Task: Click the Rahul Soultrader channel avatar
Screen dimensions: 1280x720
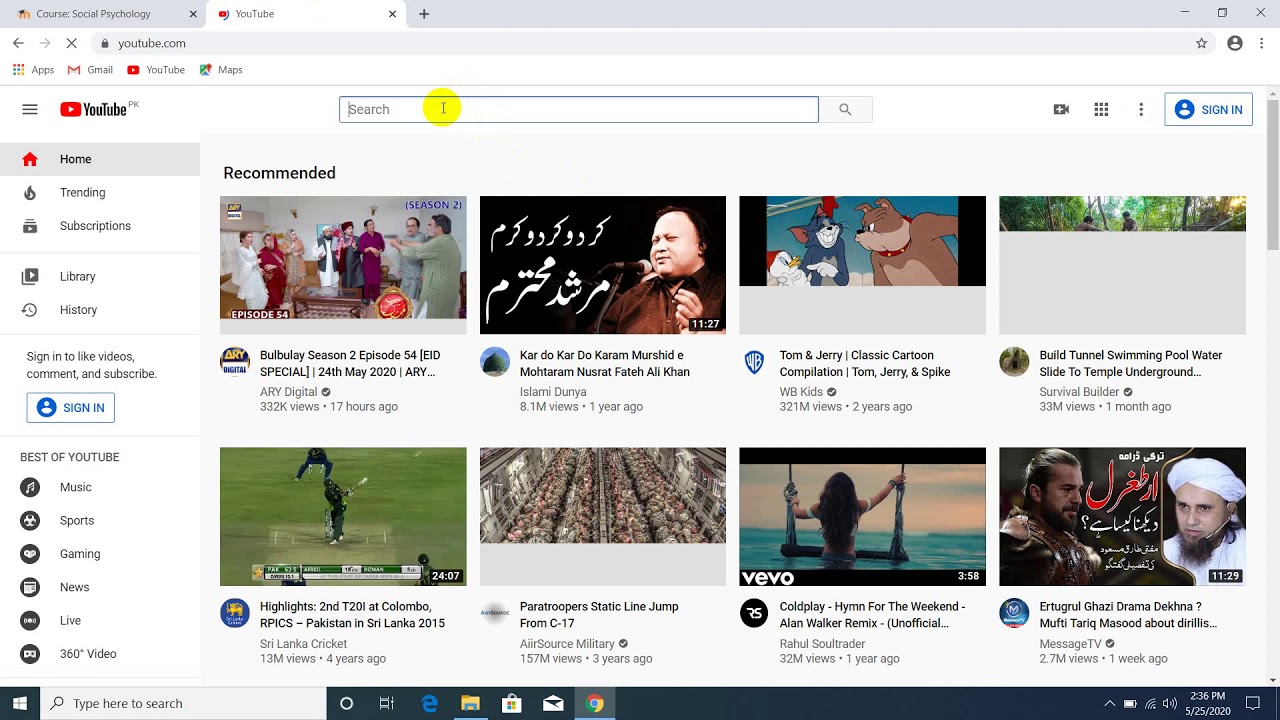Action: pos(754,613)
